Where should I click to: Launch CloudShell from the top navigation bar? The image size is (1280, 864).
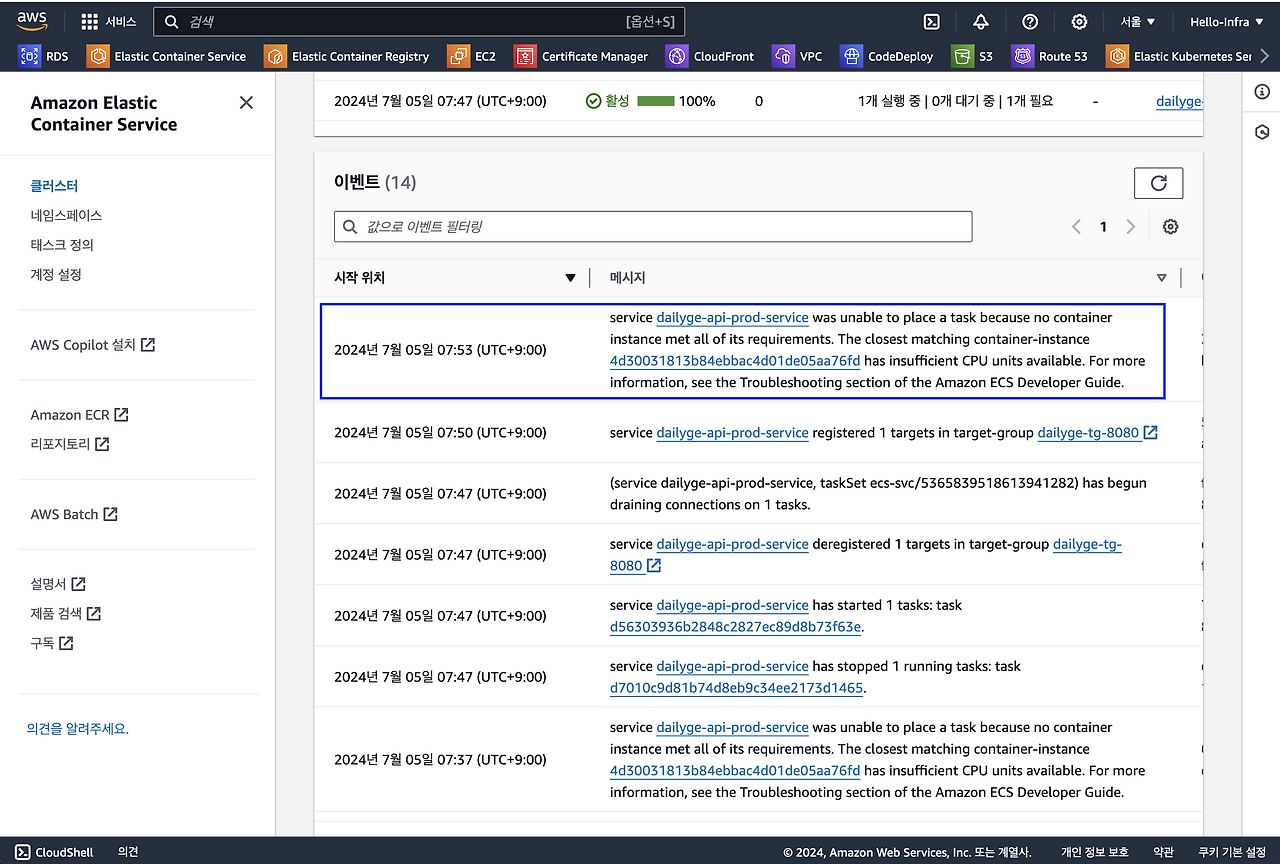930,21
